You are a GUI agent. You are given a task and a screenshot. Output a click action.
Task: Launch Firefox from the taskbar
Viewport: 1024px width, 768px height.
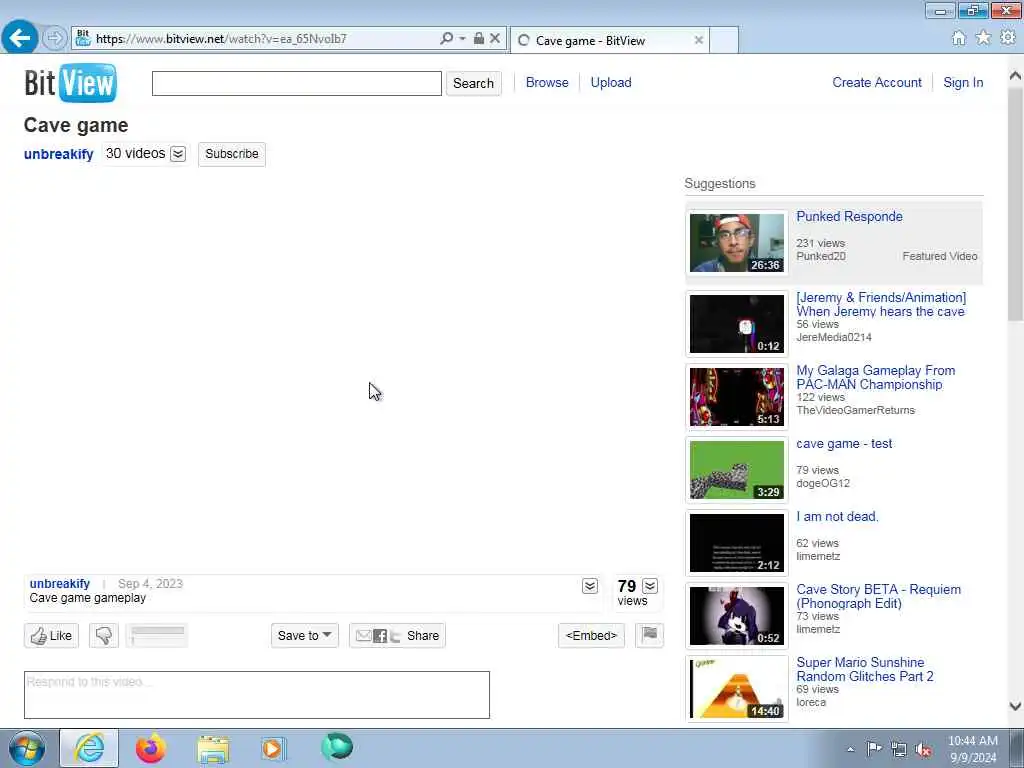pos(150,748)
